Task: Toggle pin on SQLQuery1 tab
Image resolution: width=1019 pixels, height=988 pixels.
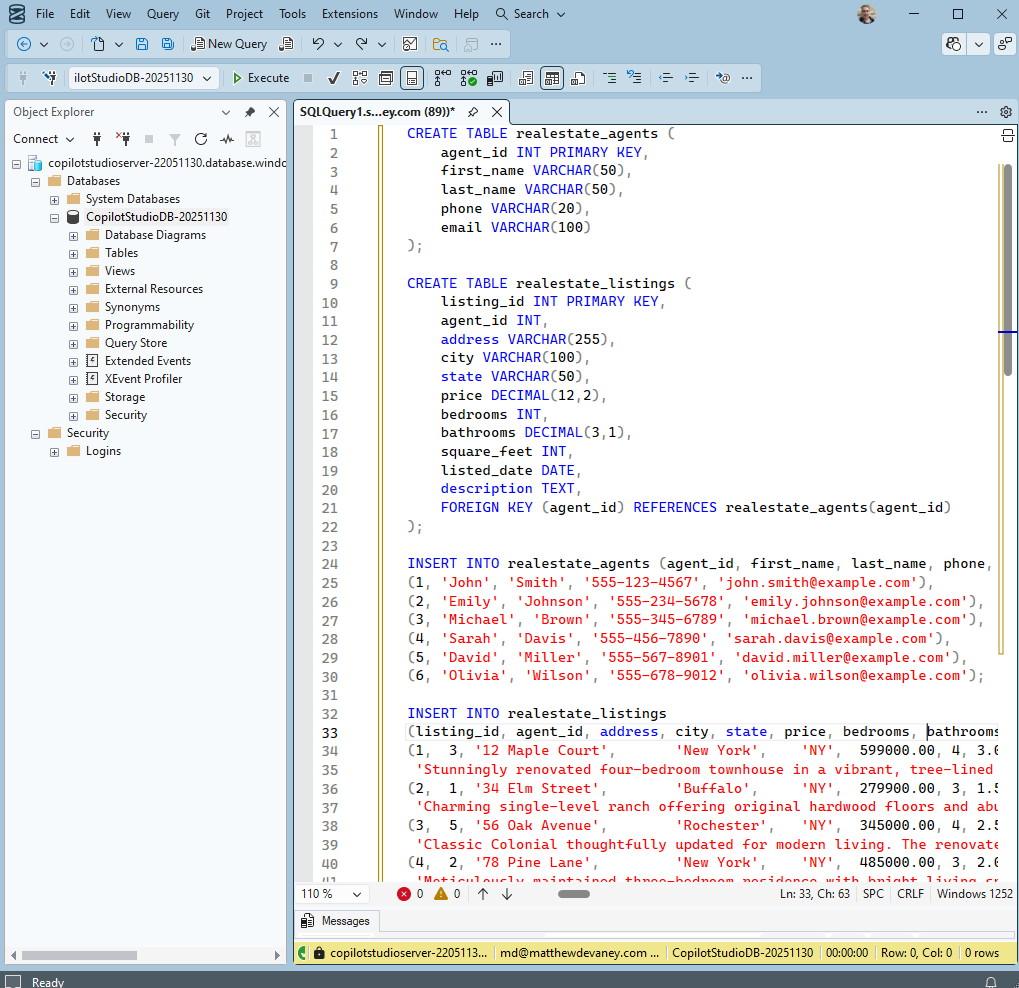Action: pos(473,112)
